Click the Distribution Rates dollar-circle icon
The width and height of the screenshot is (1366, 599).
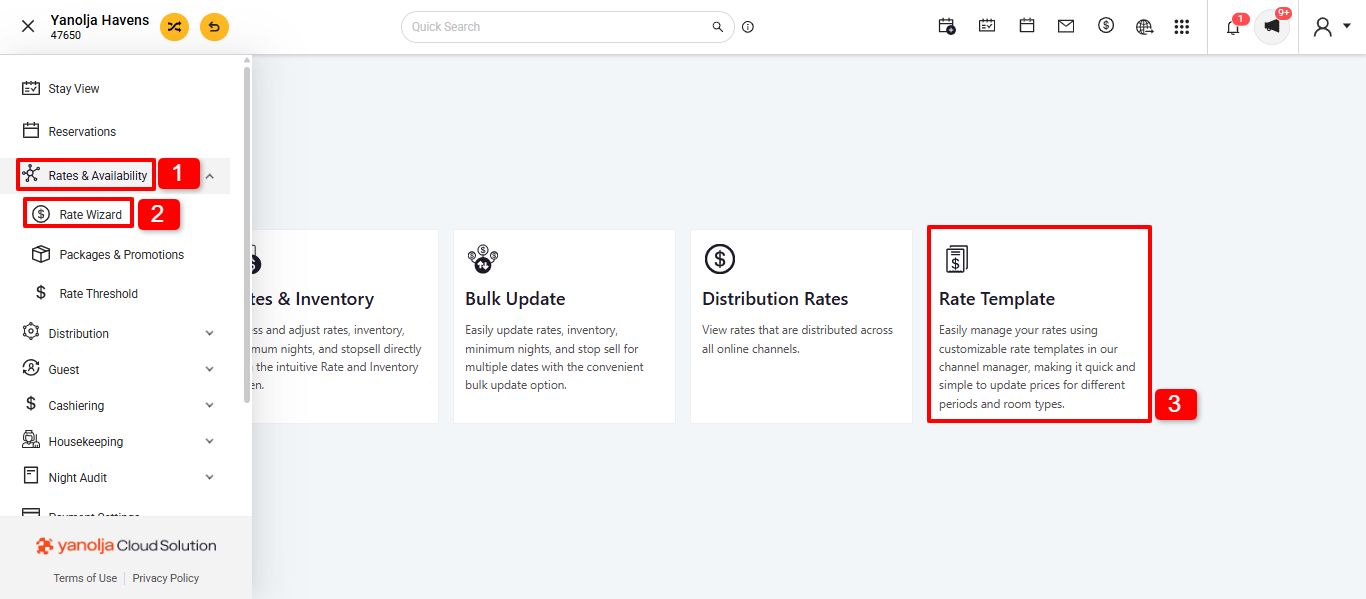(720, 259)
